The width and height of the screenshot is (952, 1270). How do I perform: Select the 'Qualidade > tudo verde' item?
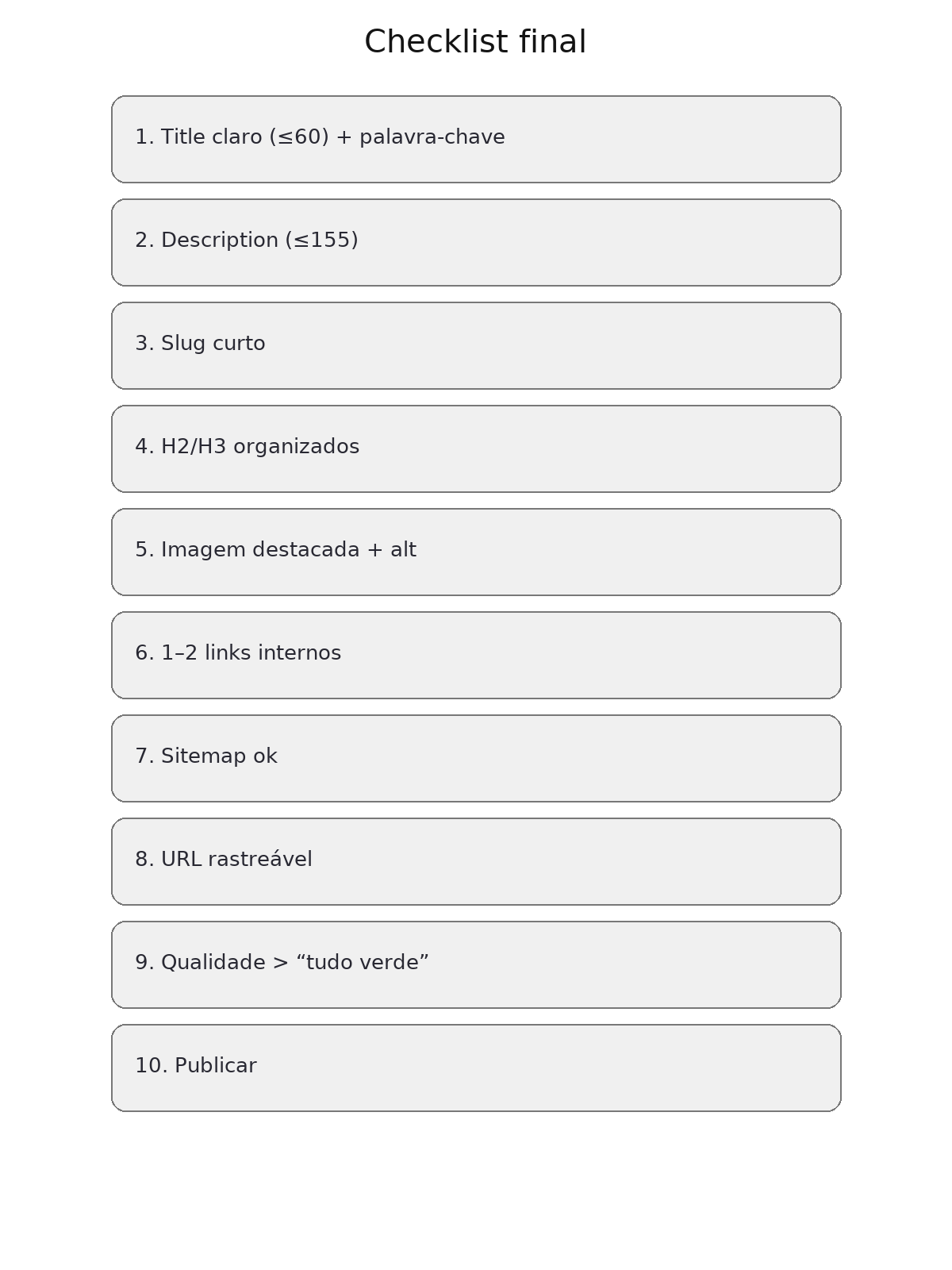click(x=476, y=964)
